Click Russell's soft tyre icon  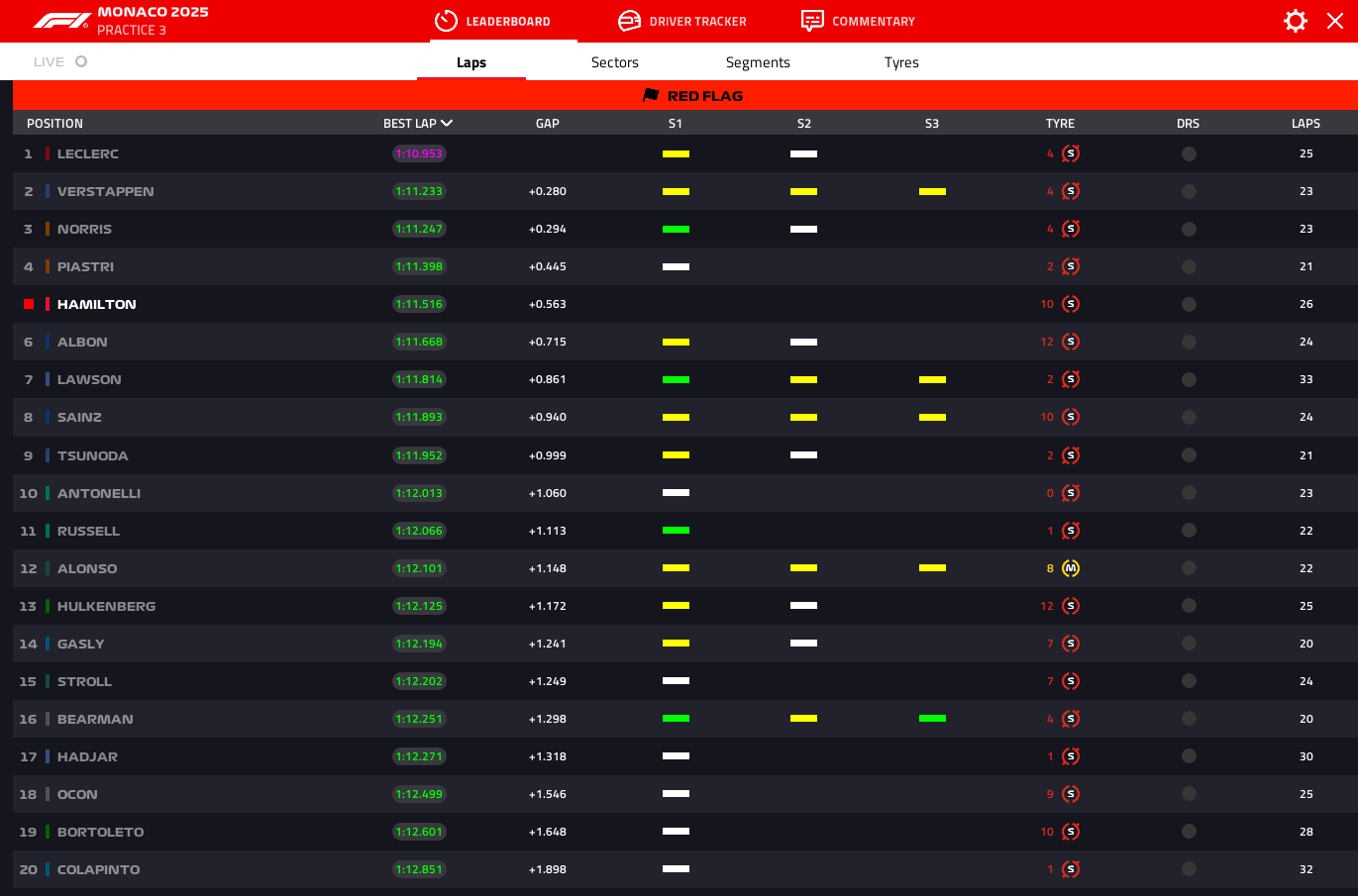[1071, 531]
